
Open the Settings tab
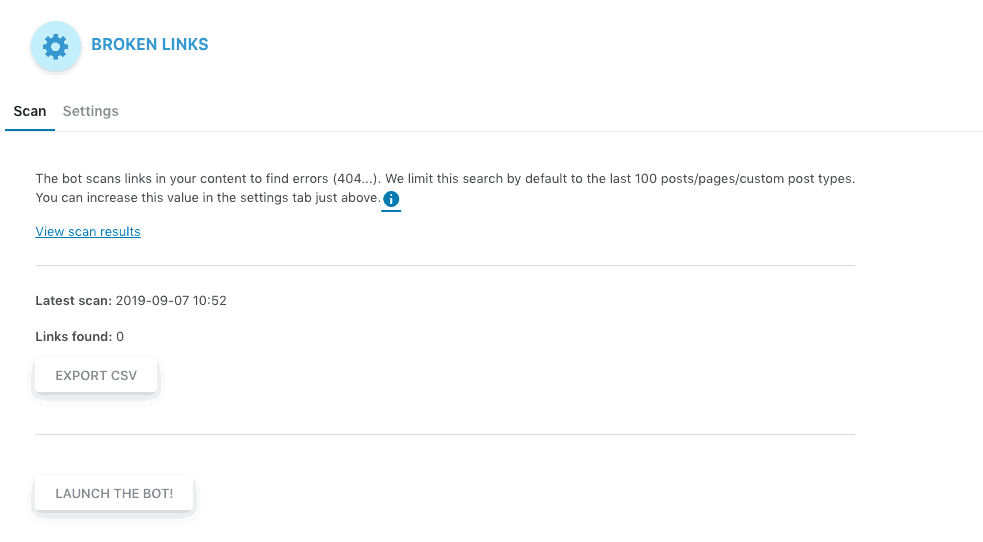click(x=90, y=112)
